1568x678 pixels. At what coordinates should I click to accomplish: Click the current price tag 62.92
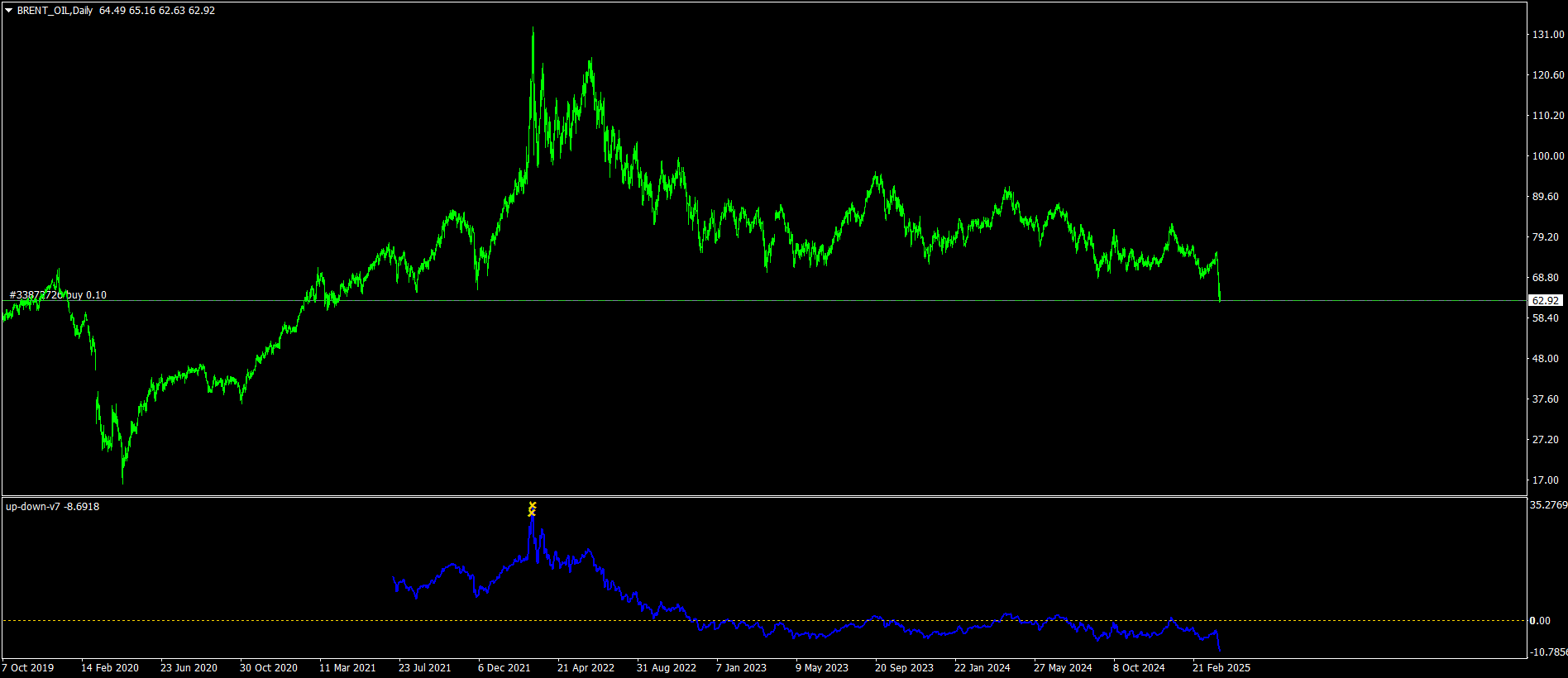(x=1545, y=301)
